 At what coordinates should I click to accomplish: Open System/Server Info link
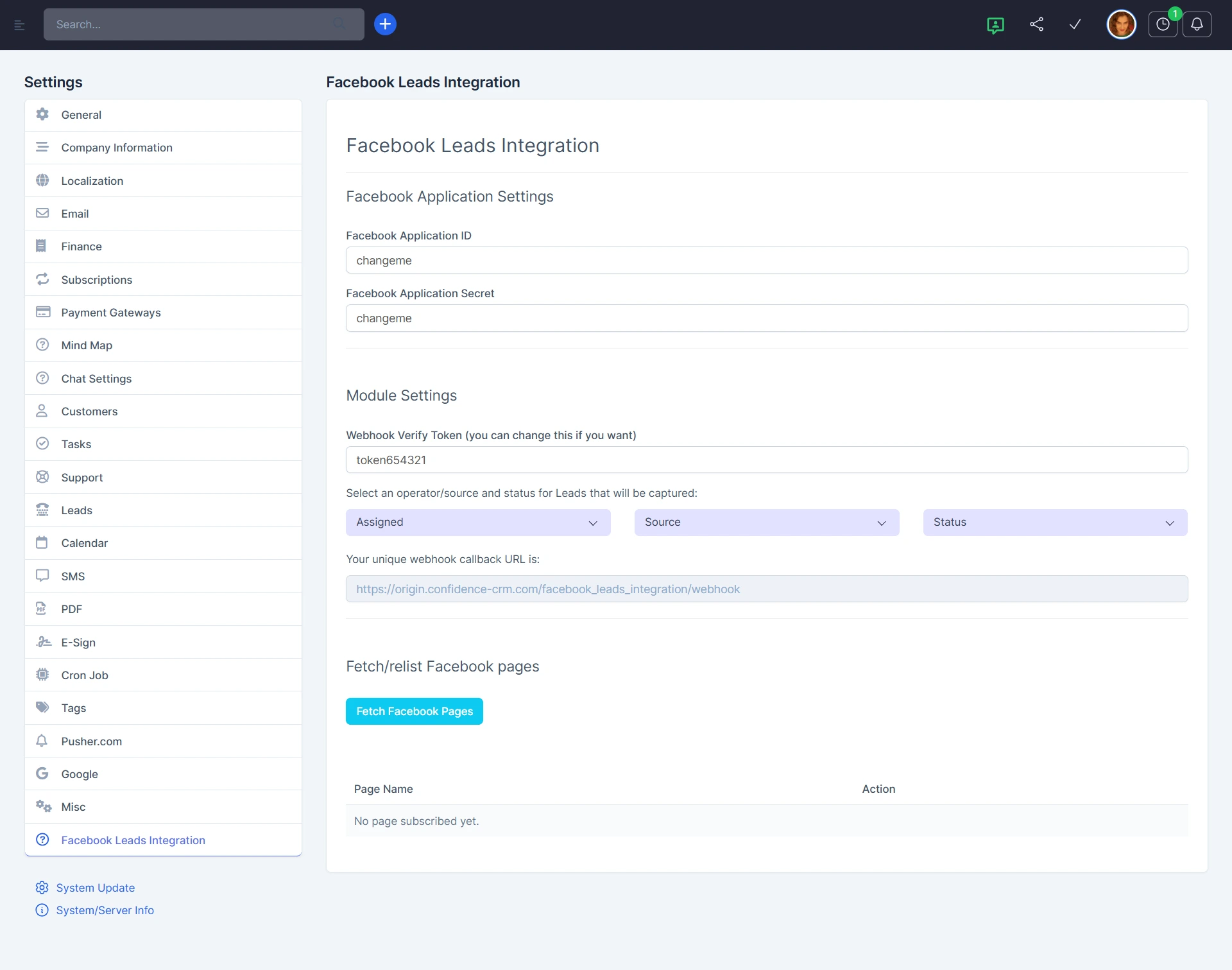click(105, 910)
